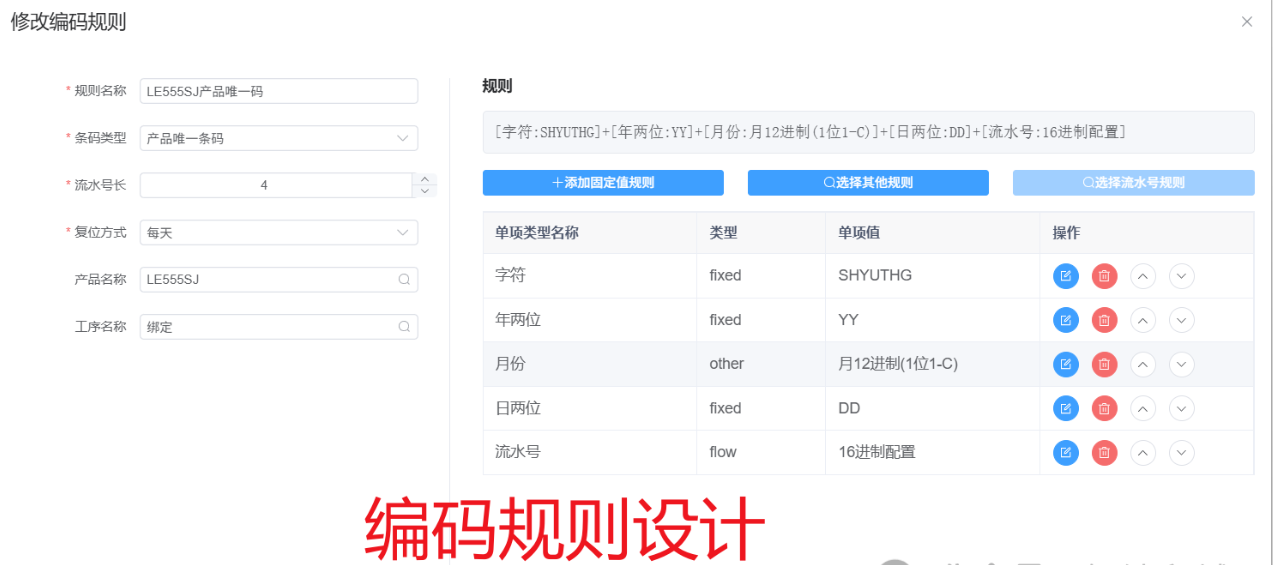Screen dimensions: 1273x565
Task: Move the 流水号 row up
Action: click(x=1143, y=453)
